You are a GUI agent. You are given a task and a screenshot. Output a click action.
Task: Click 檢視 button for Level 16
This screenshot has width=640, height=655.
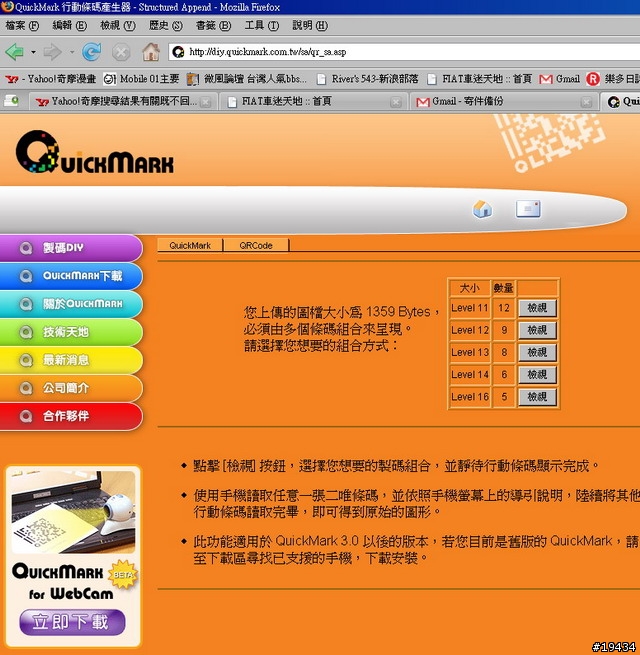pyautogui.click(x=537, y=397)
